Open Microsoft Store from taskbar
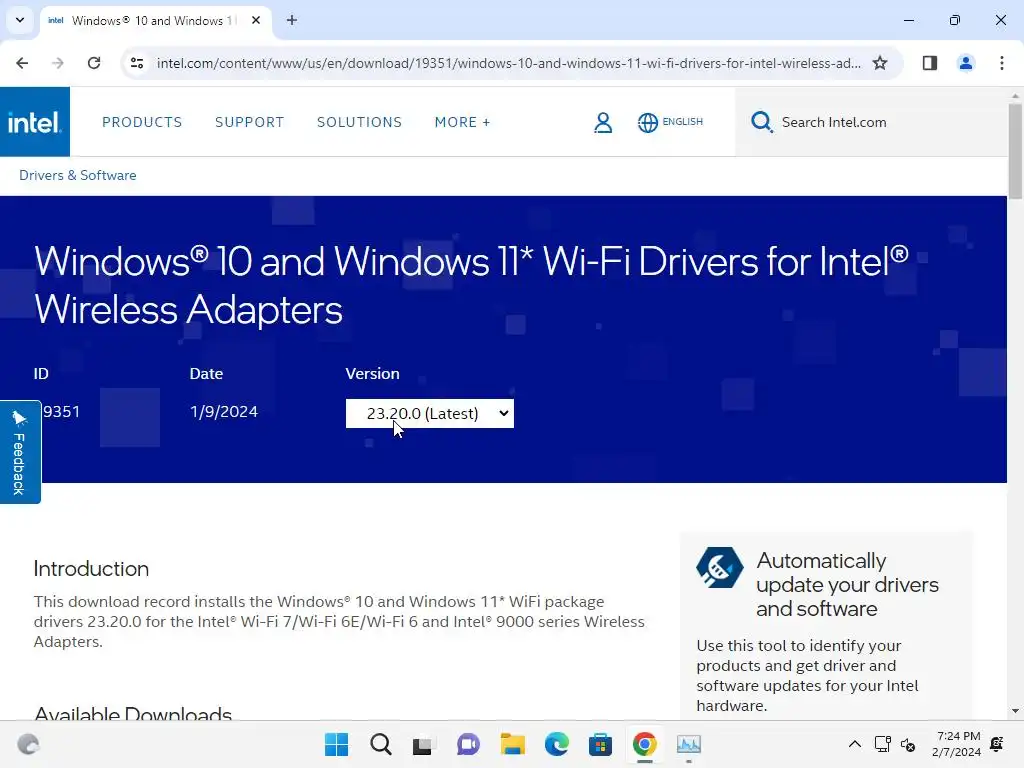The image size is (1024, 768). [x=600, y=744]
